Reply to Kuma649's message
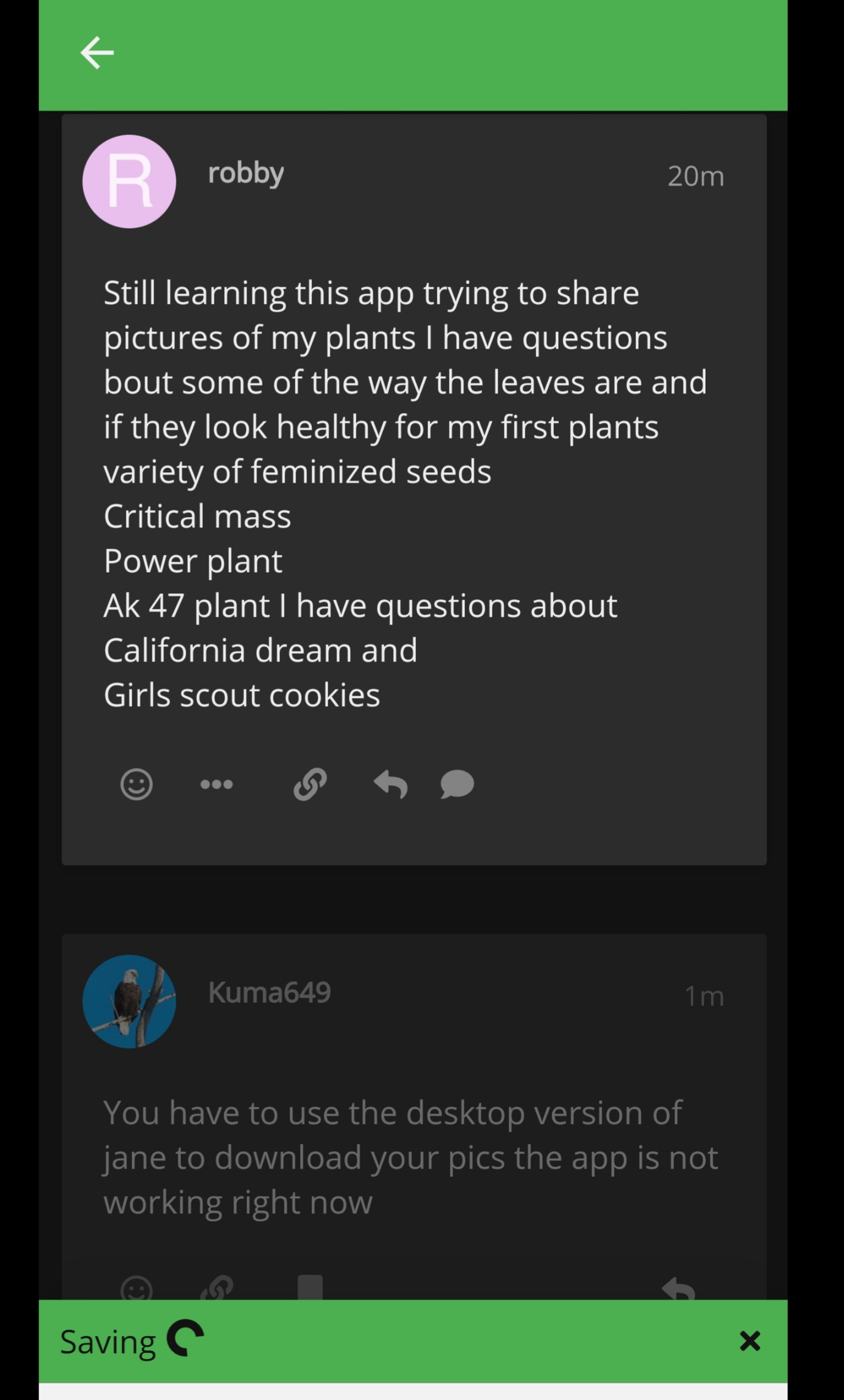Image resolution: width=844 pixels, height=1400 pixels. click(679, 1289)
